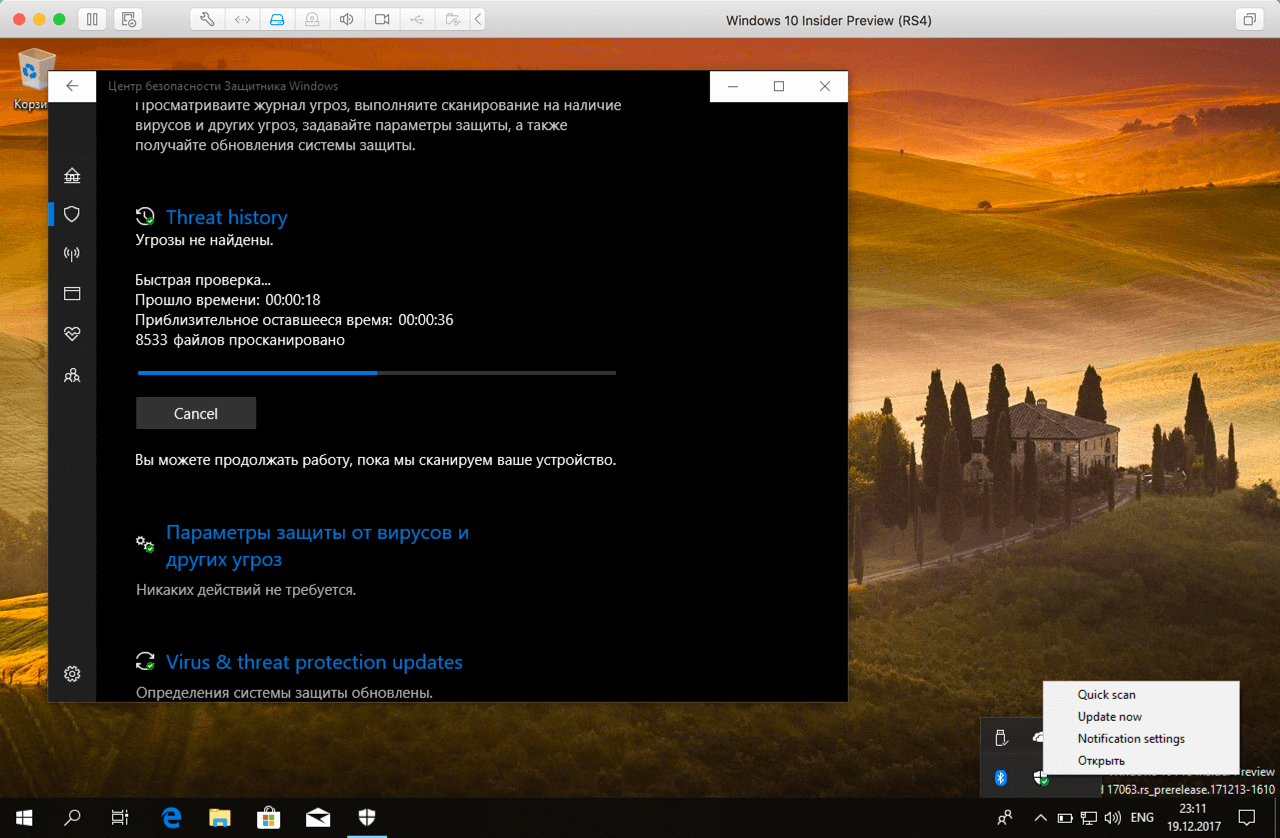Click the shared folders toolbar icon
Image resolution: width=1280 pixels, height=838 pixels.
point(452,19)
